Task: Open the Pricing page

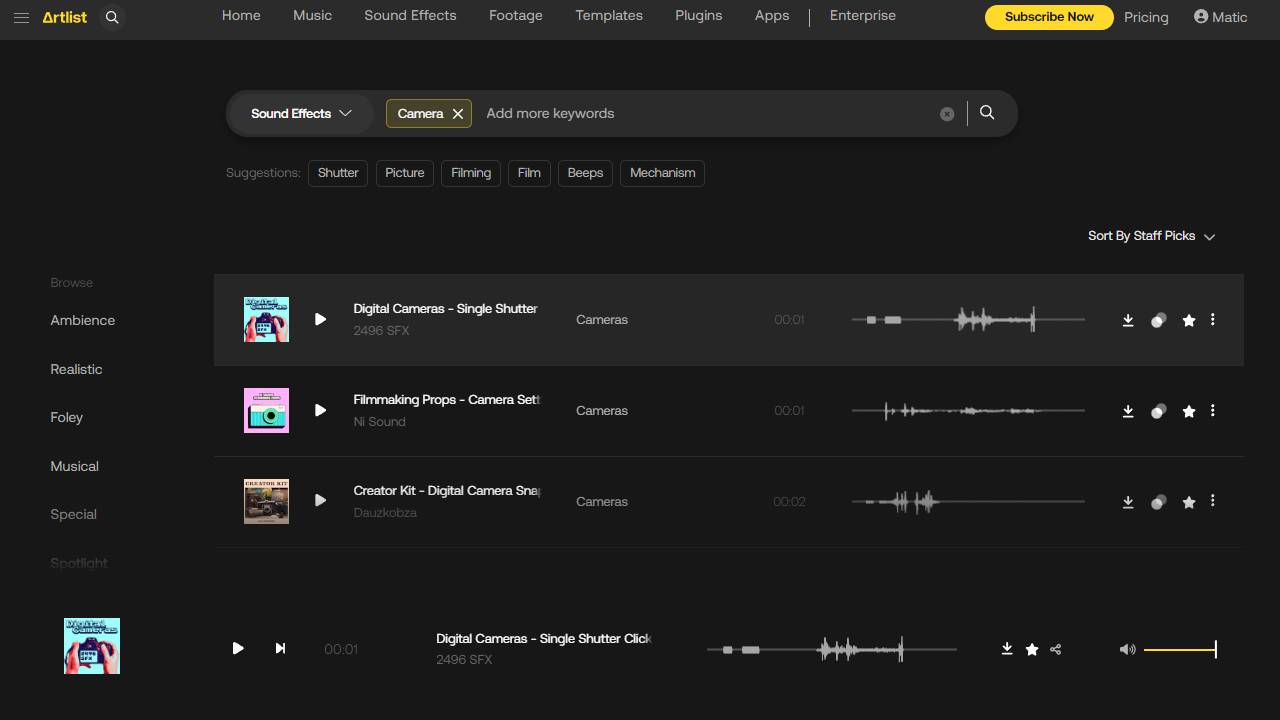Action: pyautogui.click(x=1146, y=17)
